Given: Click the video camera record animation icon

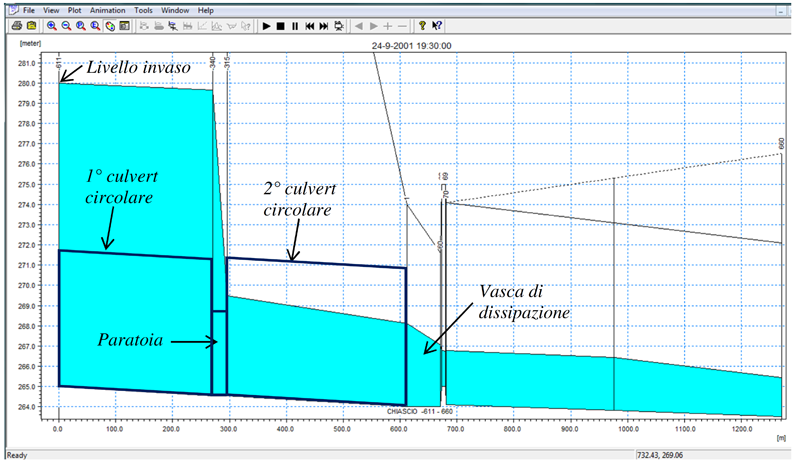Looking at the screenshot, I should [339, 25].
